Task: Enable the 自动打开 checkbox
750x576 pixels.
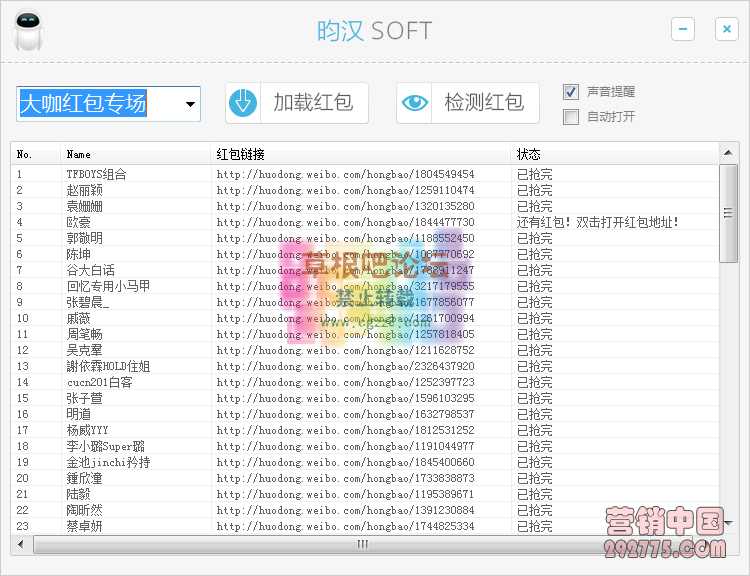Action: coord(571,117)
